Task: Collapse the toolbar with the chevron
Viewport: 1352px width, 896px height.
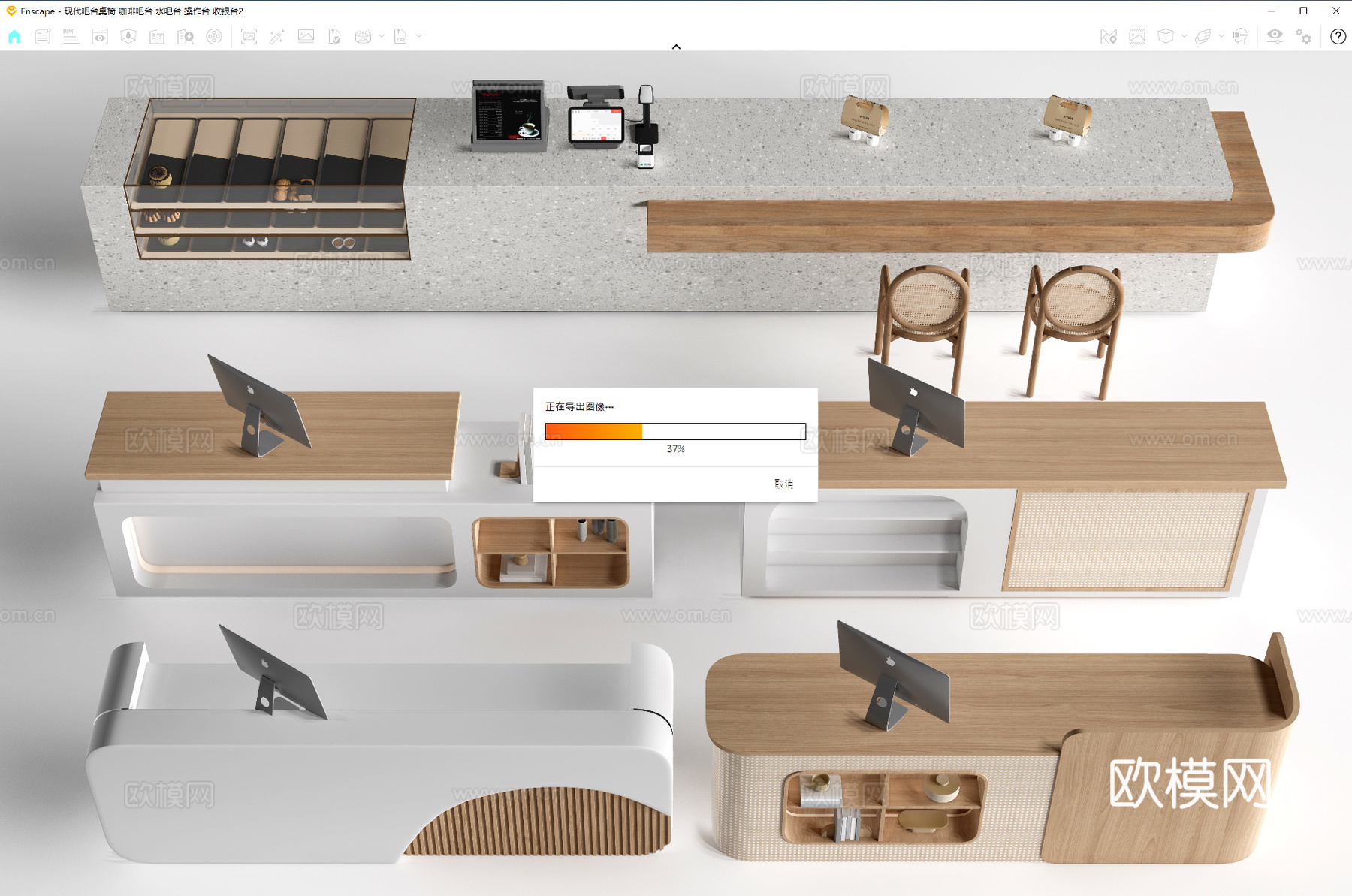Action: tap(676, 47)
